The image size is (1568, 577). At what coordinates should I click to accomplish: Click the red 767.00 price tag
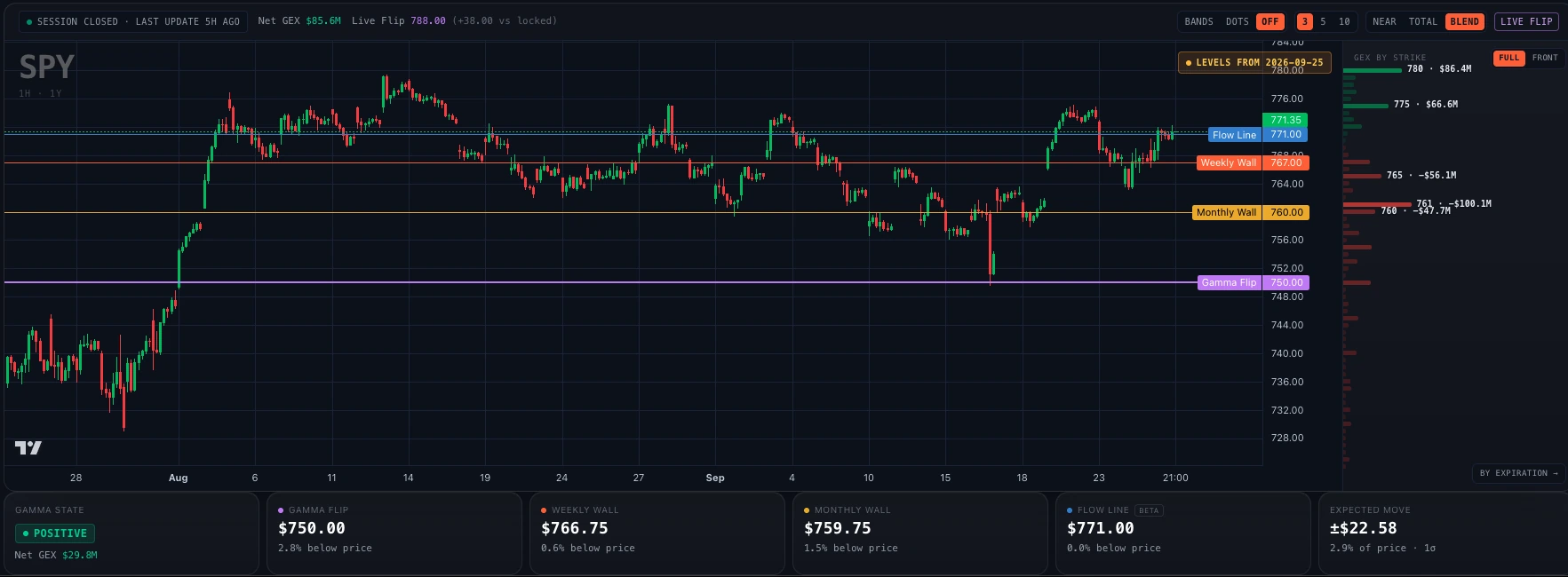click(1285, 162)
